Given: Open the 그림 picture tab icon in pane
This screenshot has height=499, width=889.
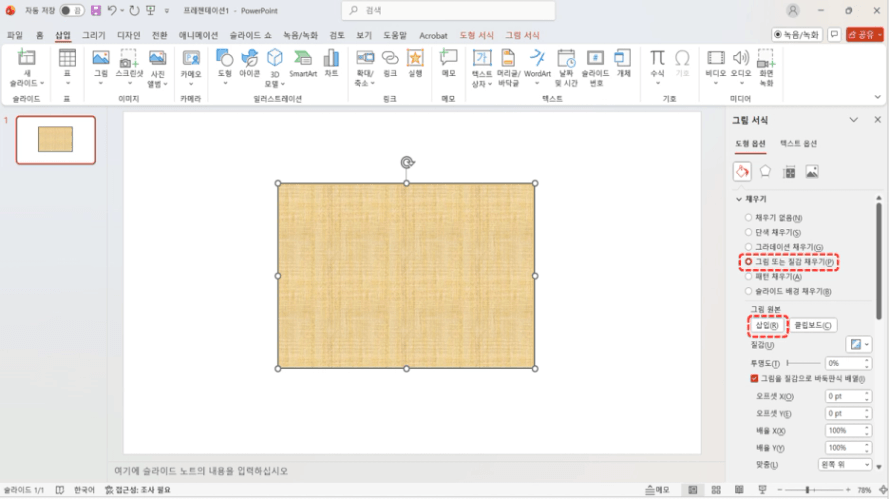Looking at the screenshot, I should pyautogui.click(x=812, y=172).
